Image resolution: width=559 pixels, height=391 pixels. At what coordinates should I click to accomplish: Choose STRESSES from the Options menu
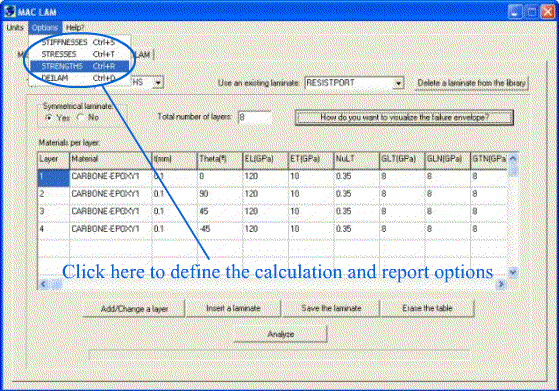(79, 54)
